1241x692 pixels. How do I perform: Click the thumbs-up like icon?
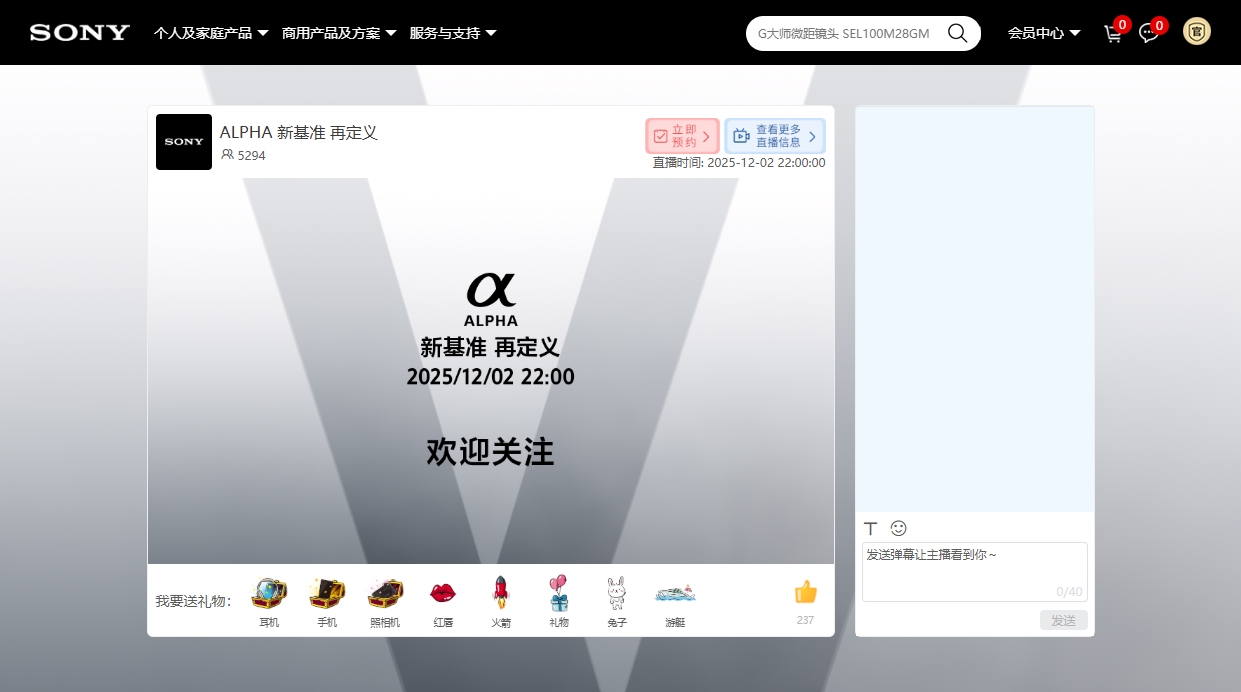(x=805, y=593)
